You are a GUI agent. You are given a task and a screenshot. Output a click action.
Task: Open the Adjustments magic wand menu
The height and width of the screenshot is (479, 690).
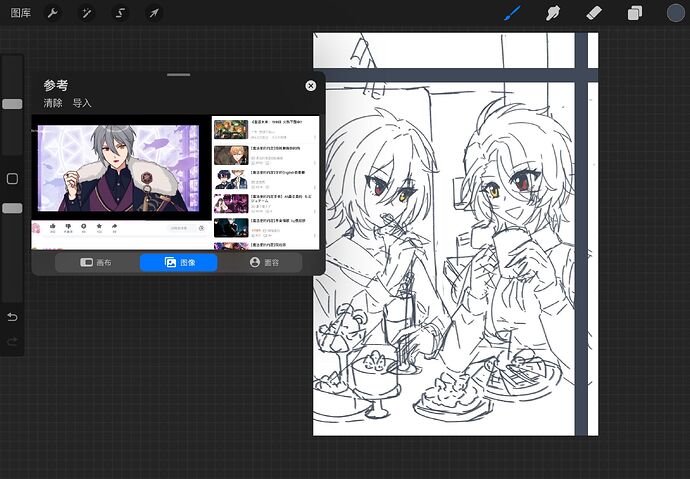point(86,13)
